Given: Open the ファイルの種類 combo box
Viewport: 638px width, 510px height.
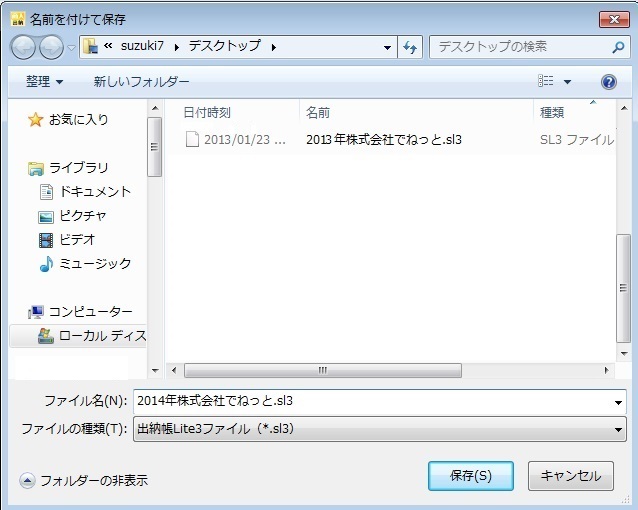Looking at the screenshot, I should pos(380,429).
